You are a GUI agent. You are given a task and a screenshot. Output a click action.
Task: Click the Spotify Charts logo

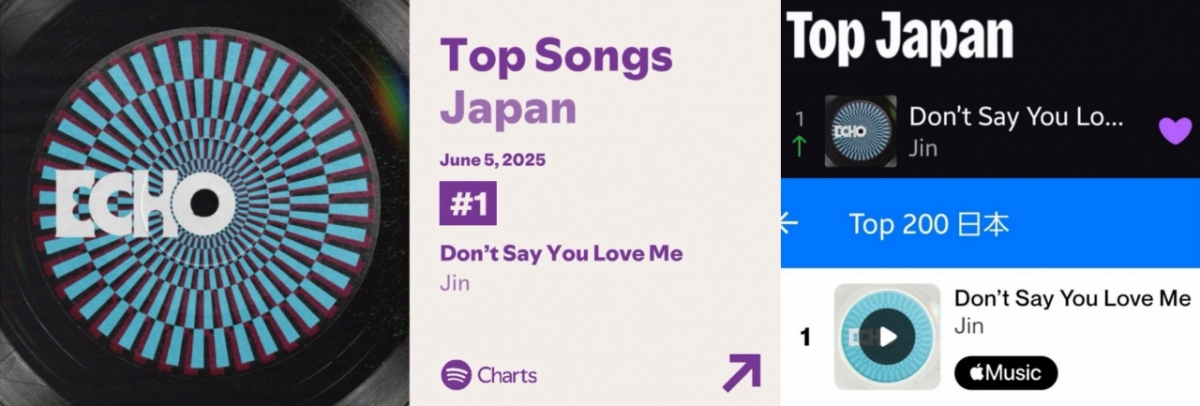pos(489,375)
